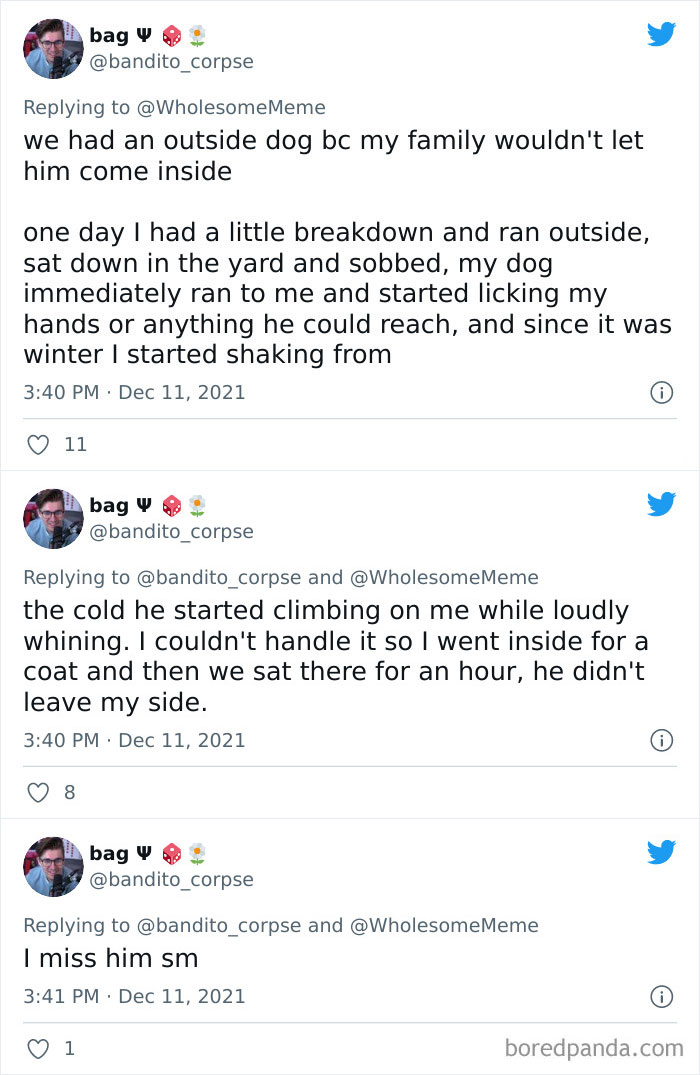Like the 'I miss him sm' tweet

[x=37, y=1048]
